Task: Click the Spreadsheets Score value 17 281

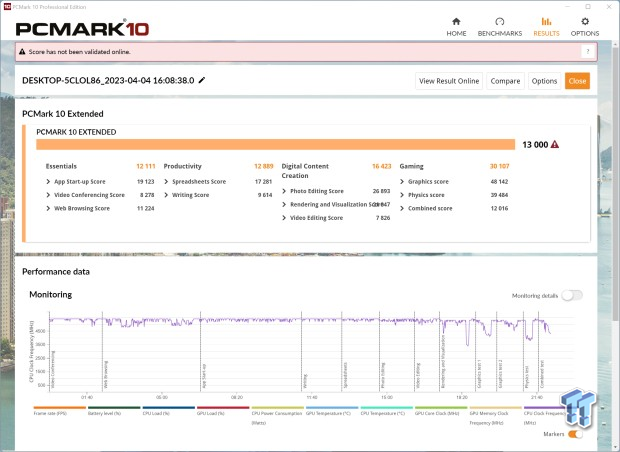Action: coord(263,182)
